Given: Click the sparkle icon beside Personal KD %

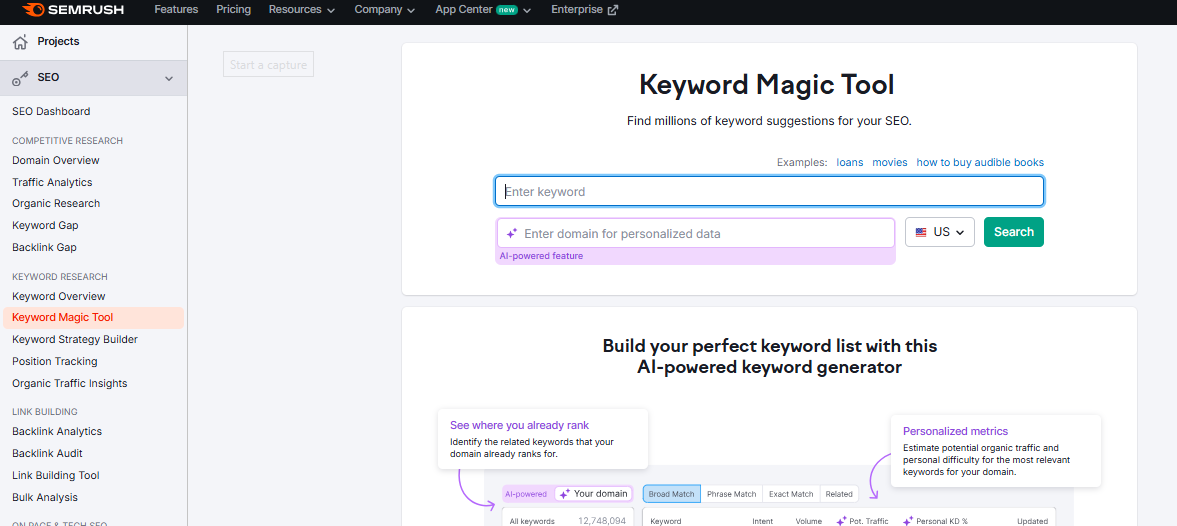Looking at the screenshot, I should pos(908,521).
